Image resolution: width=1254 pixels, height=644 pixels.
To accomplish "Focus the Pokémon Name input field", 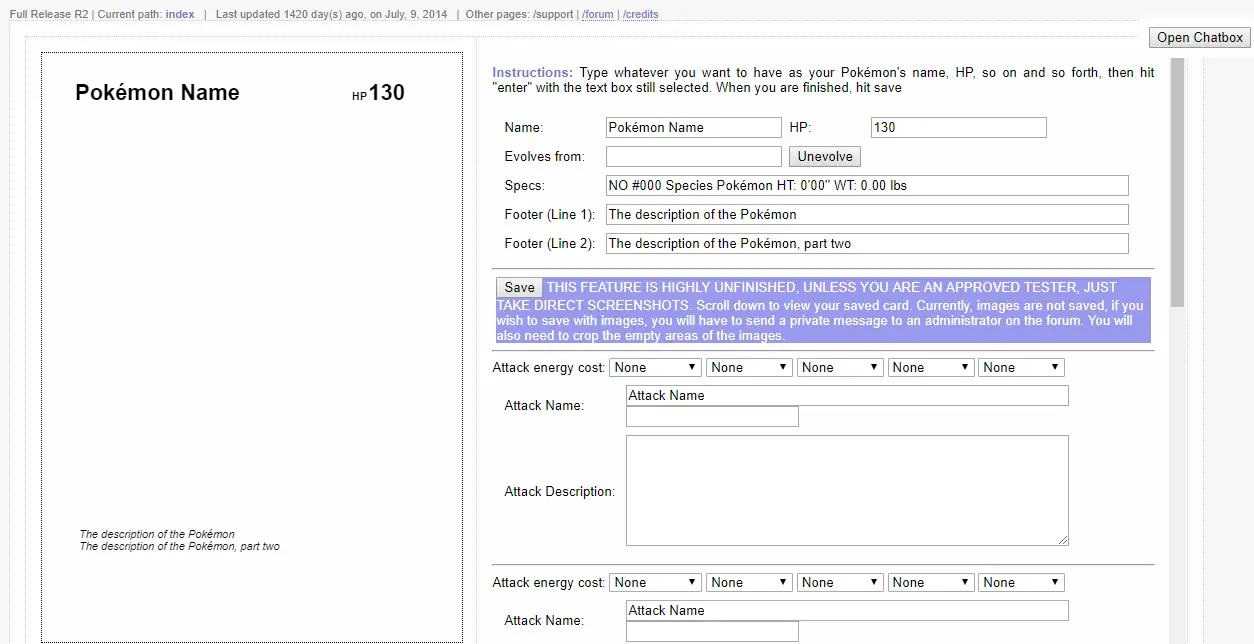I will point(693,128).
